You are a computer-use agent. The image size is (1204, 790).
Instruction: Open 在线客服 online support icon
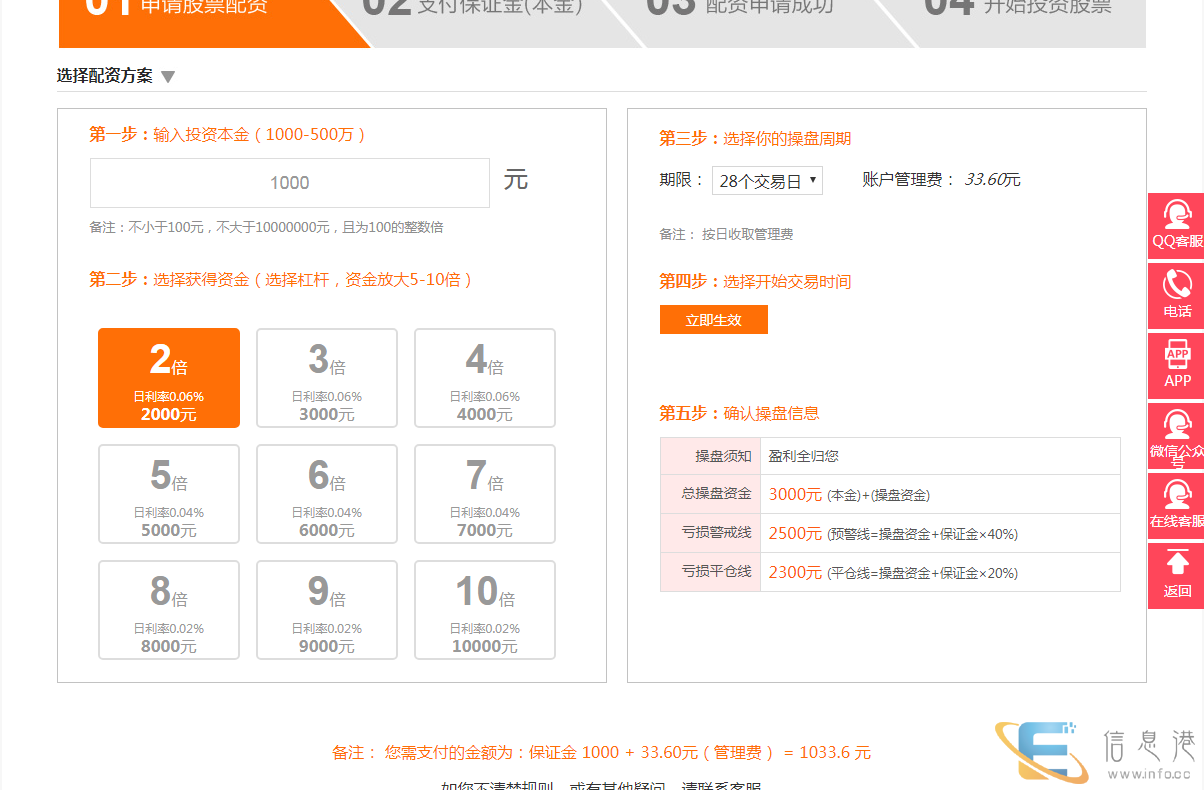(1176, 496)
